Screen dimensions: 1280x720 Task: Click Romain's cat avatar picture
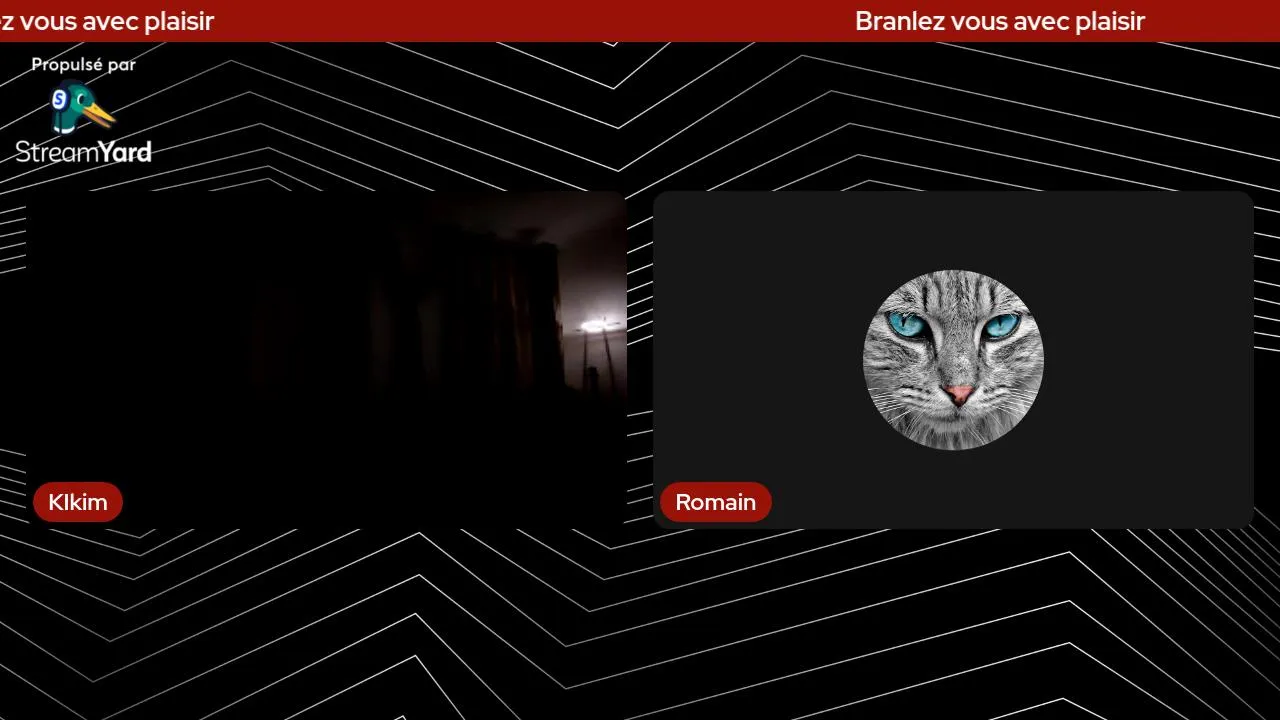point(953,360)
